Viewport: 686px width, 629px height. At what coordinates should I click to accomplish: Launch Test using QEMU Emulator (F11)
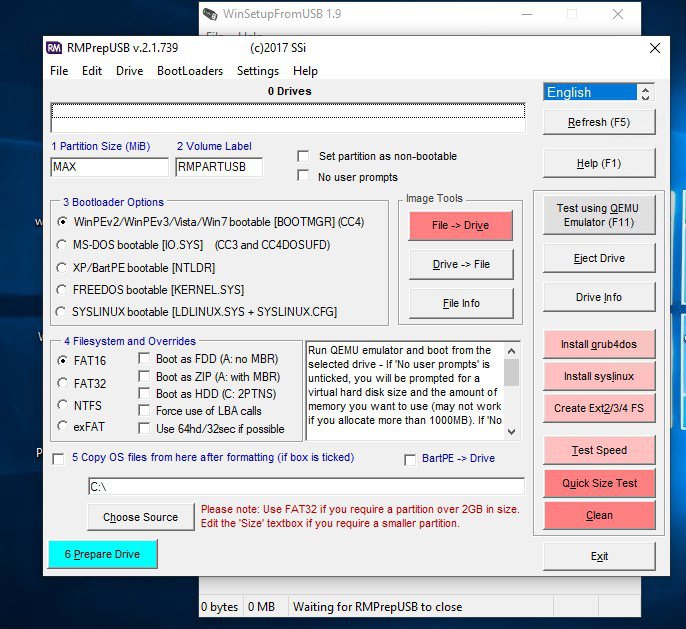coord(599,215)
